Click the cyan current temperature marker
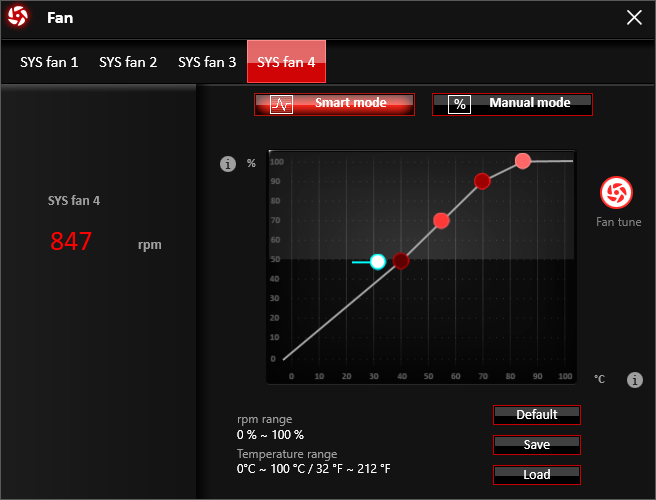656x500 pixels. click(x=377, y=261)
